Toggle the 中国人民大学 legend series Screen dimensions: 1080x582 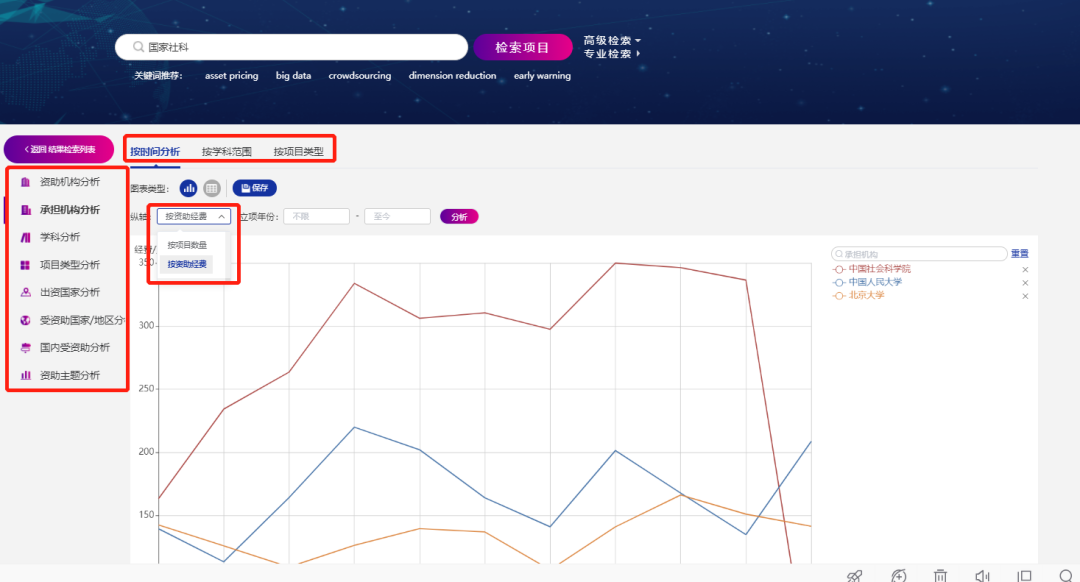(874, 283)
